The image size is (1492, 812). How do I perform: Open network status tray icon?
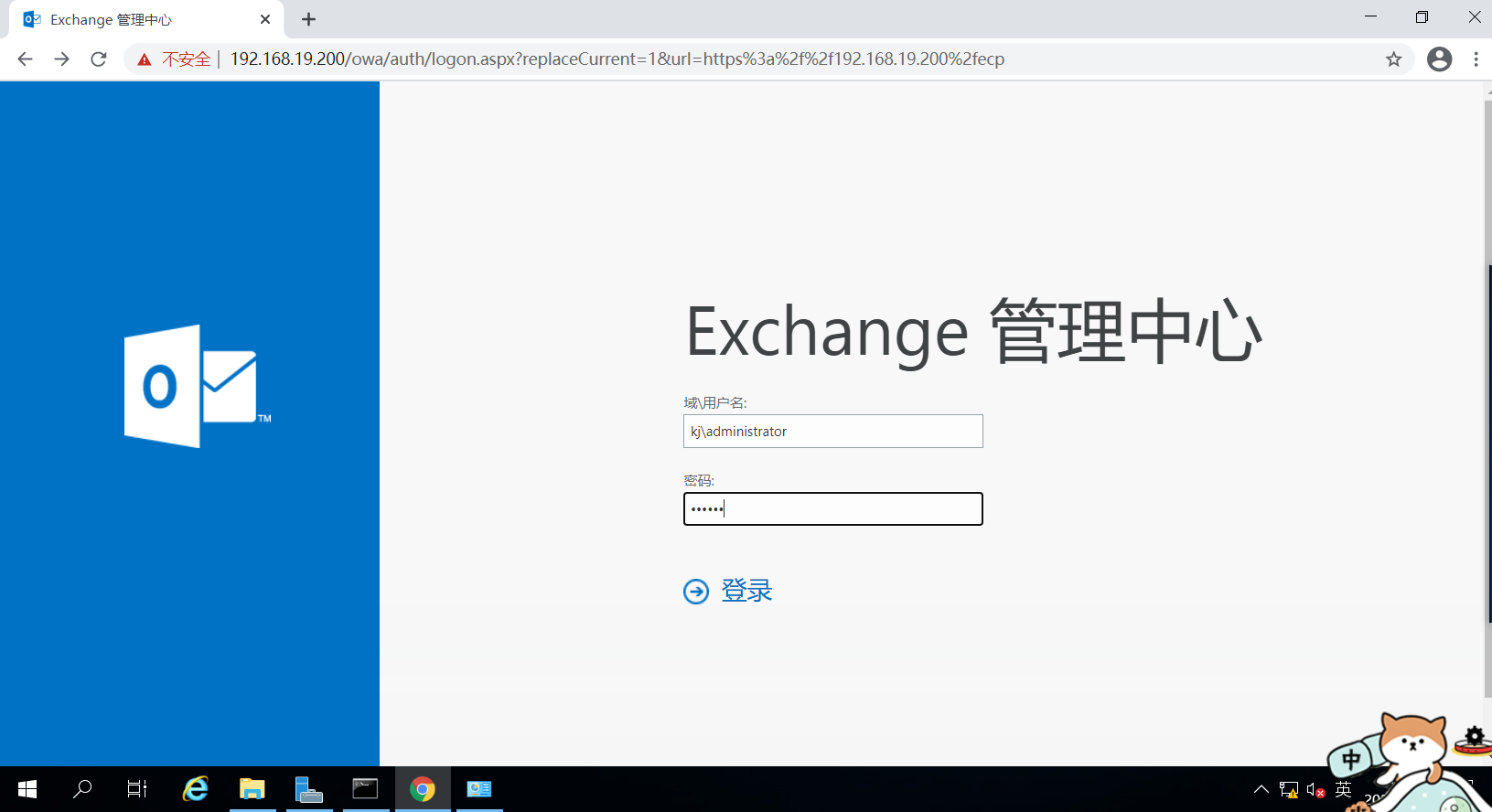click(x=1289, y=789)
